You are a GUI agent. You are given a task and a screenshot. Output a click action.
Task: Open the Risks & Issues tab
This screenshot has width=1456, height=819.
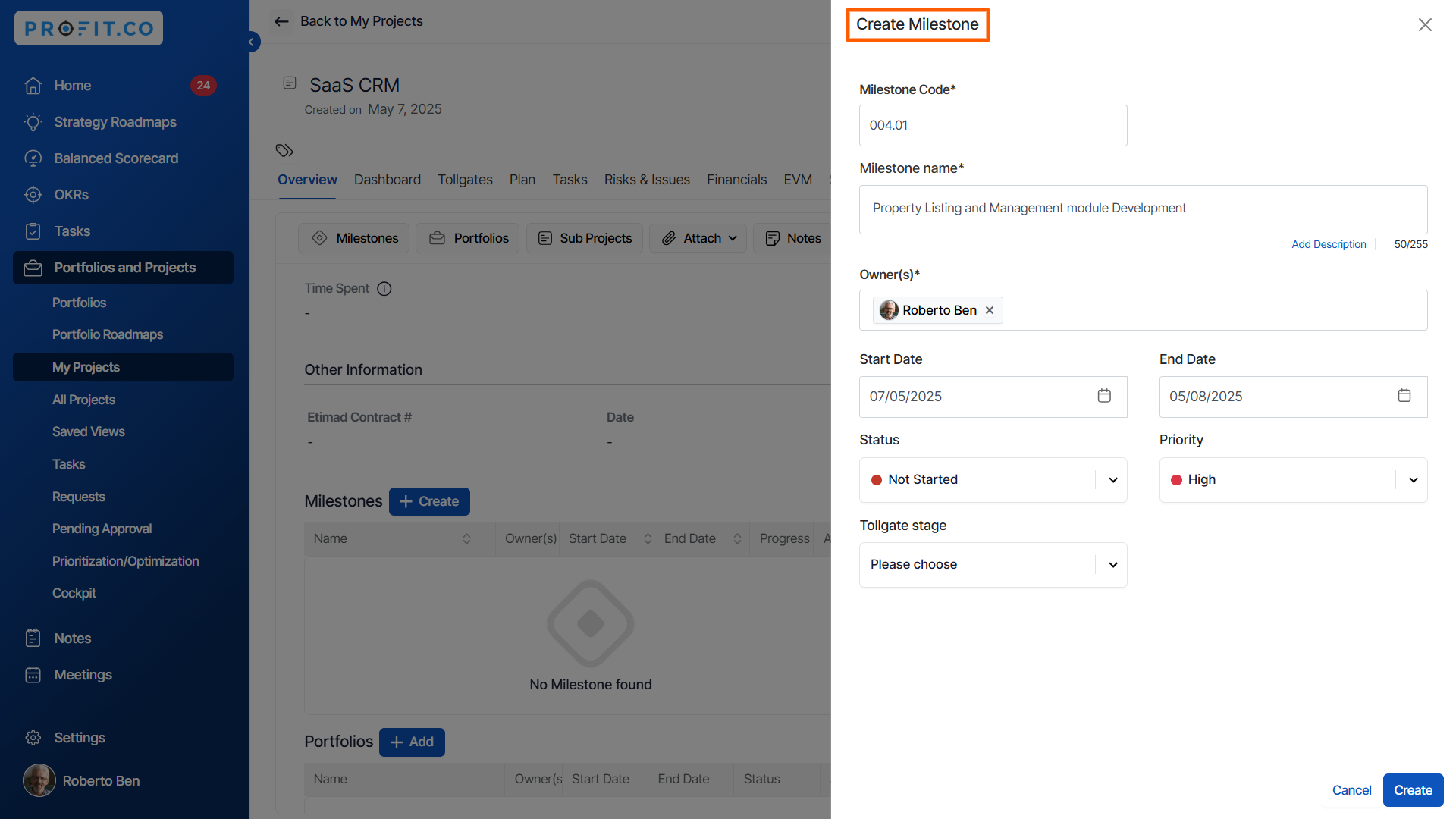[x=647, y=180]
